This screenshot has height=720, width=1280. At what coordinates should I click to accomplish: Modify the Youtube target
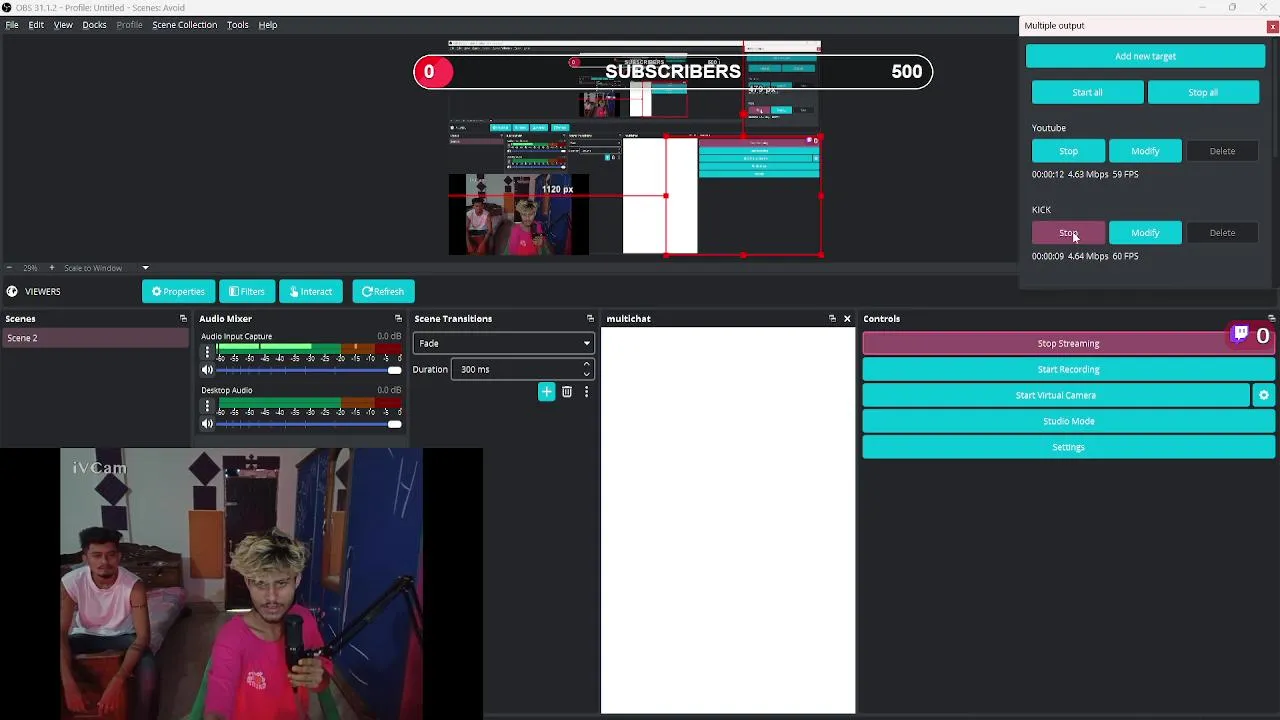[1145, 151]
